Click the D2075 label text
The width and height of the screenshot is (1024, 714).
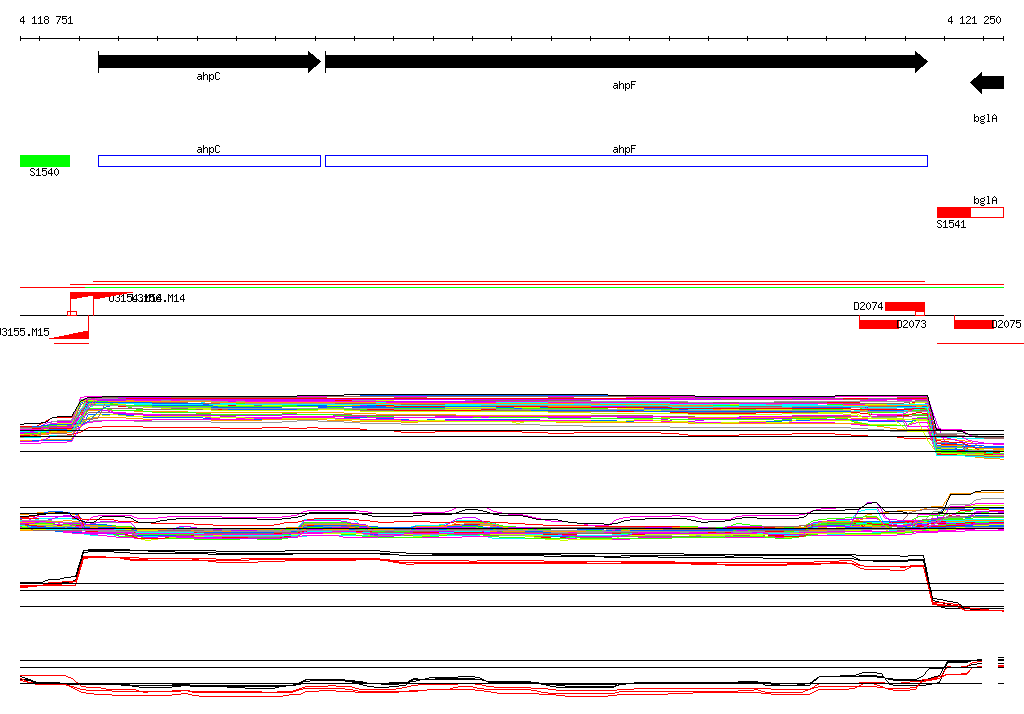(1007, 324)
